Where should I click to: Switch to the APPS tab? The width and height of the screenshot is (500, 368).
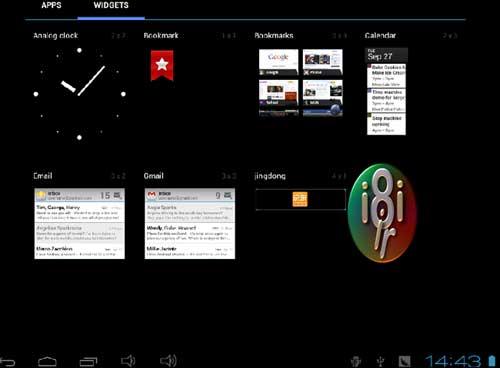click(x=51, y=5)
